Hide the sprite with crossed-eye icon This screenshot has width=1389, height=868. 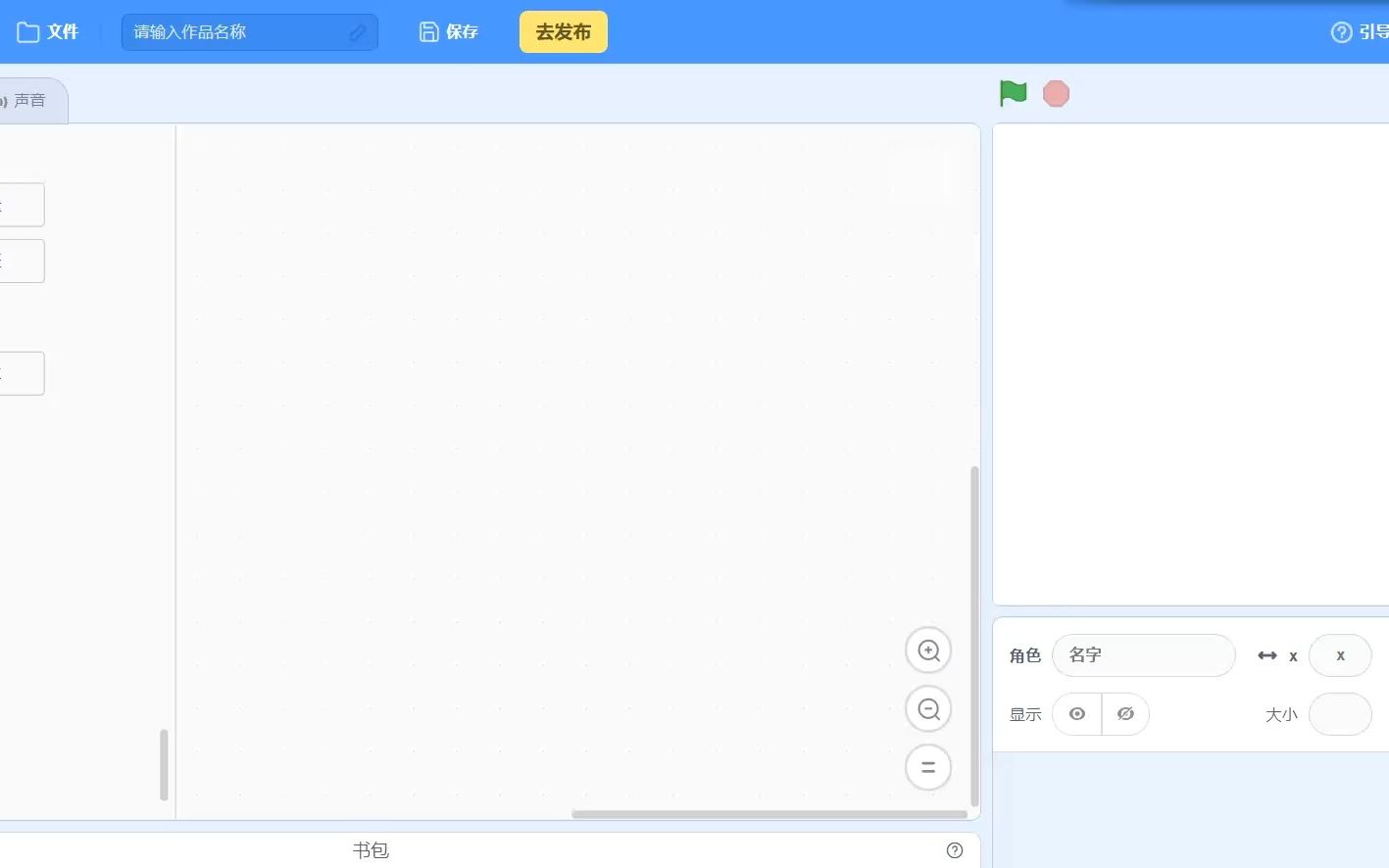coord(1125,714)
